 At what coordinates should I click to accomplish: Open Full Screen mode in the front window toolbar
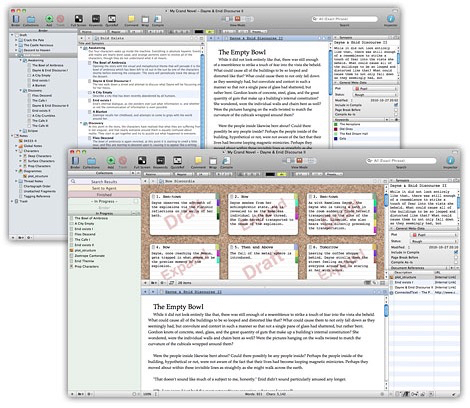coord(142,161)
